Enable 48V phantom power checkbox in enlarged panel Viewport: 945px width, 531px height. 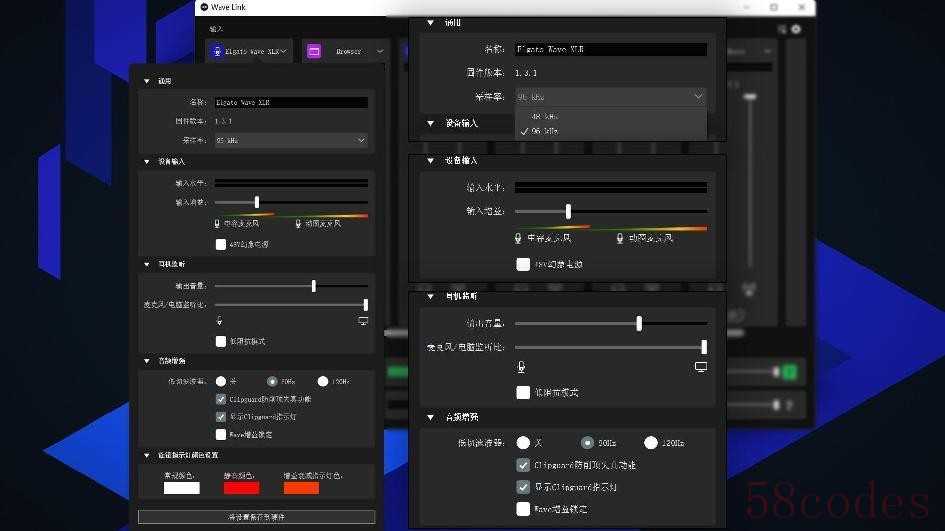pos(523,265)
